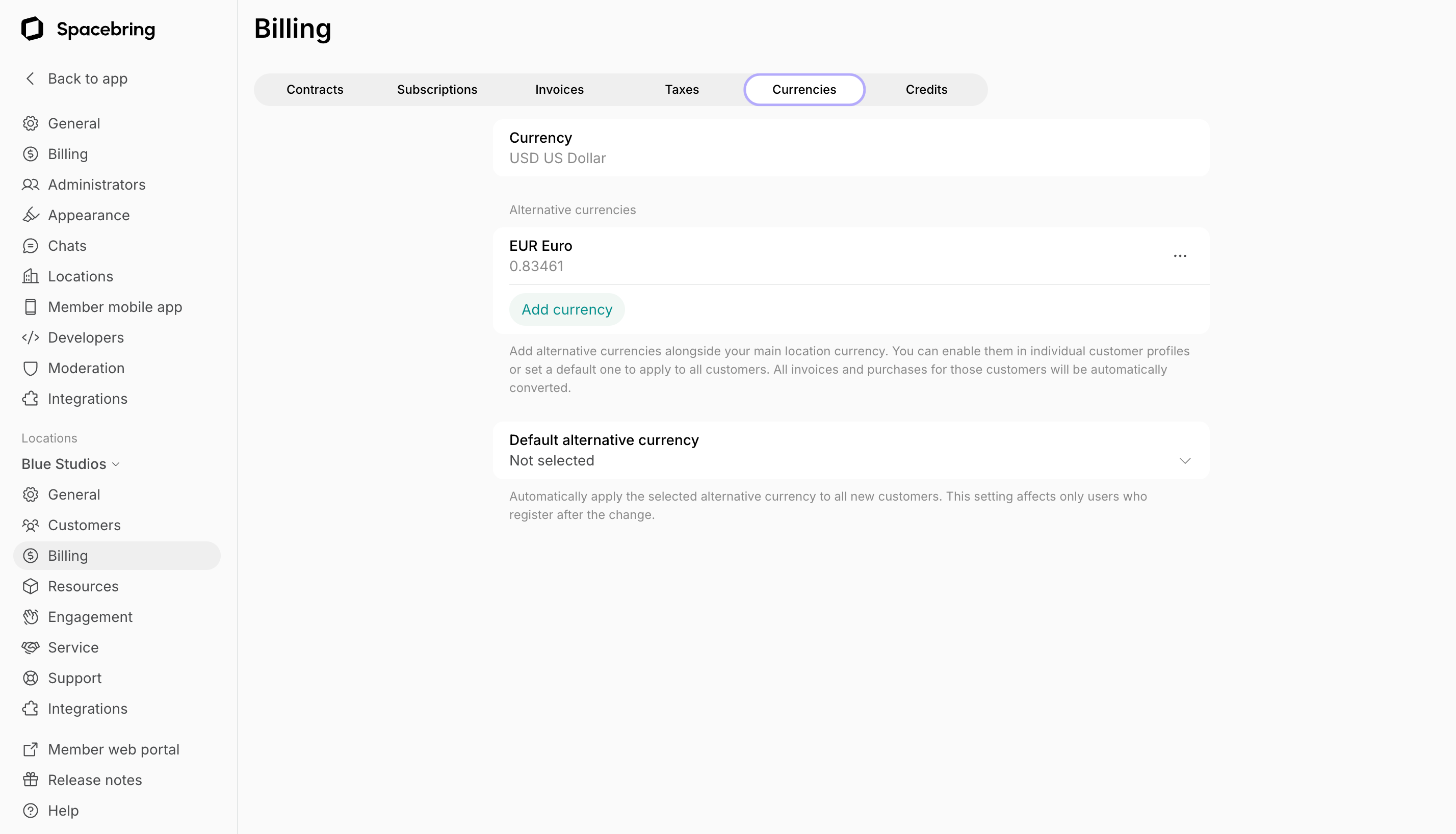Open Resources section label
This screenshot has width=1456, height=834.
83,587
